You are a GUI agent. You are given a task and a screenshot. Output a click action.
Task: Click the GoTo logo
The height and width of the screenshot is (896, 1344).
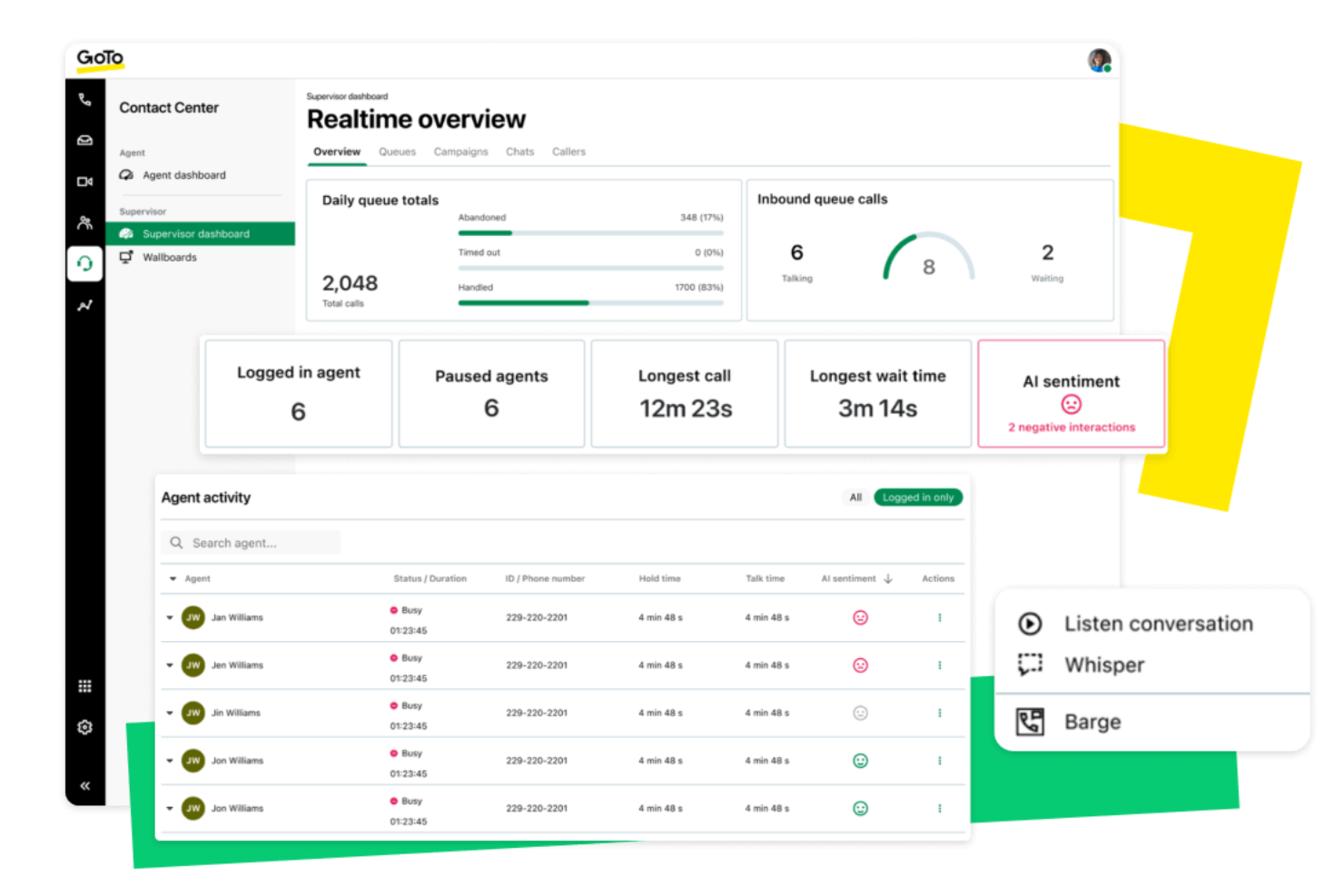(x=100, y=60)
